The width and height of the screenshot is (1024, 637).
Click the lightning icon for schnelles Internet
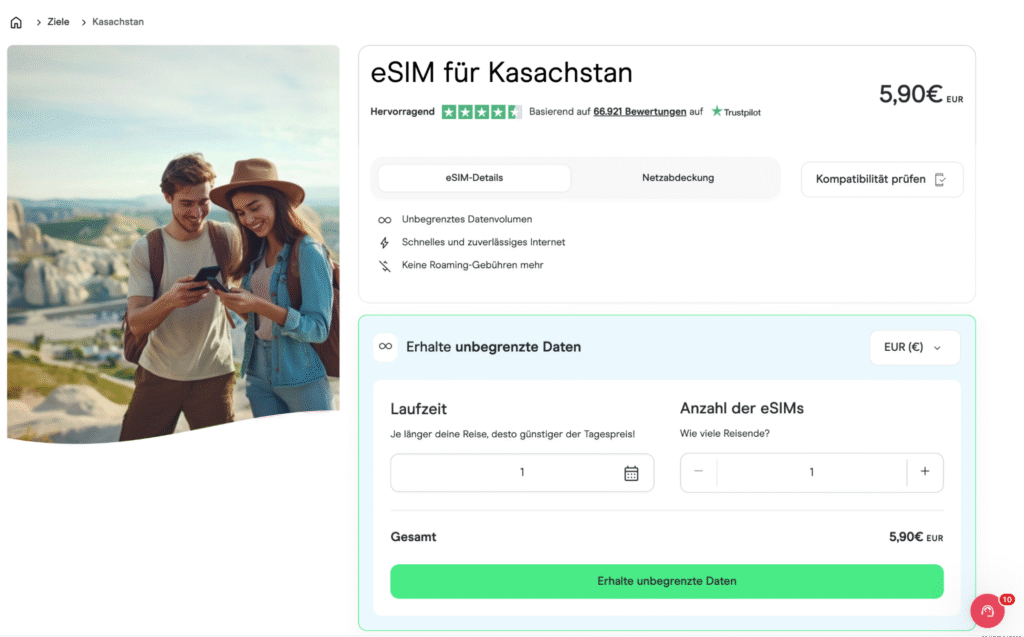(384, 242)
